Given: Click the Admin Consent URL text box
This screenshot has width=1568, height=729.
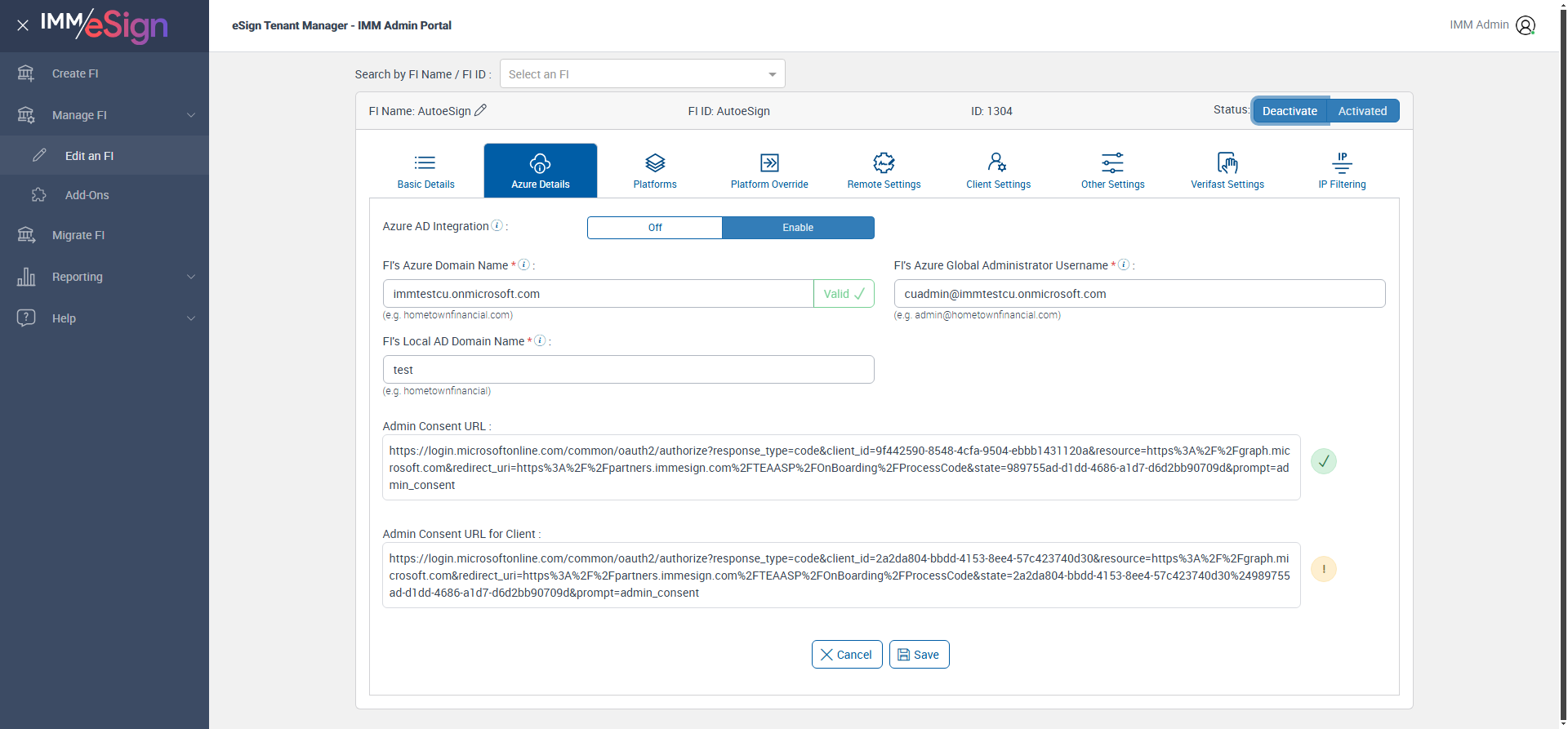Looking at the screenshot, I should tap(841, 467).
